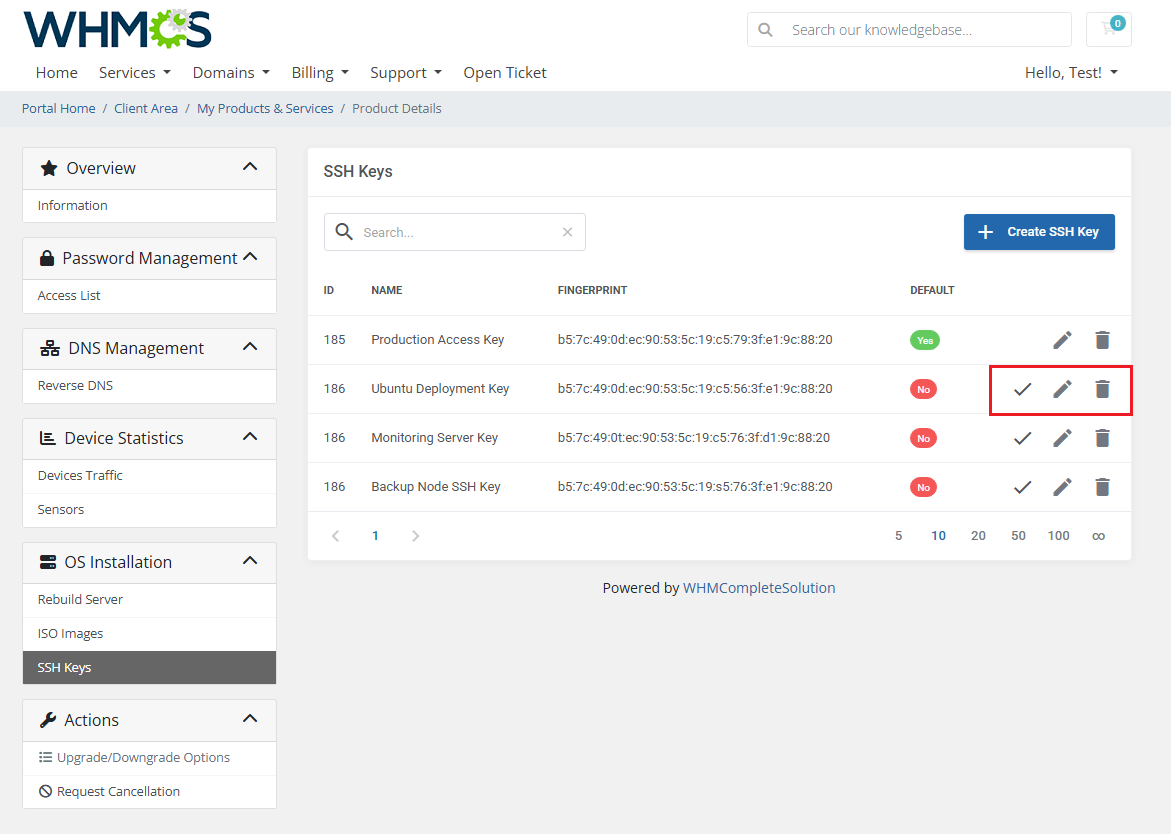This screenshot has width=1171, height=834.
Task: Delete the Production Access Key entry
Action: 1102,340
